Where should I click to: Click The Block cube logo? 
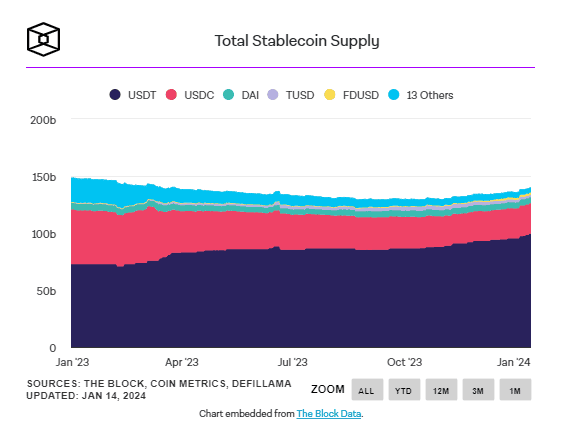pyautogui.click(x=43, y=39)
